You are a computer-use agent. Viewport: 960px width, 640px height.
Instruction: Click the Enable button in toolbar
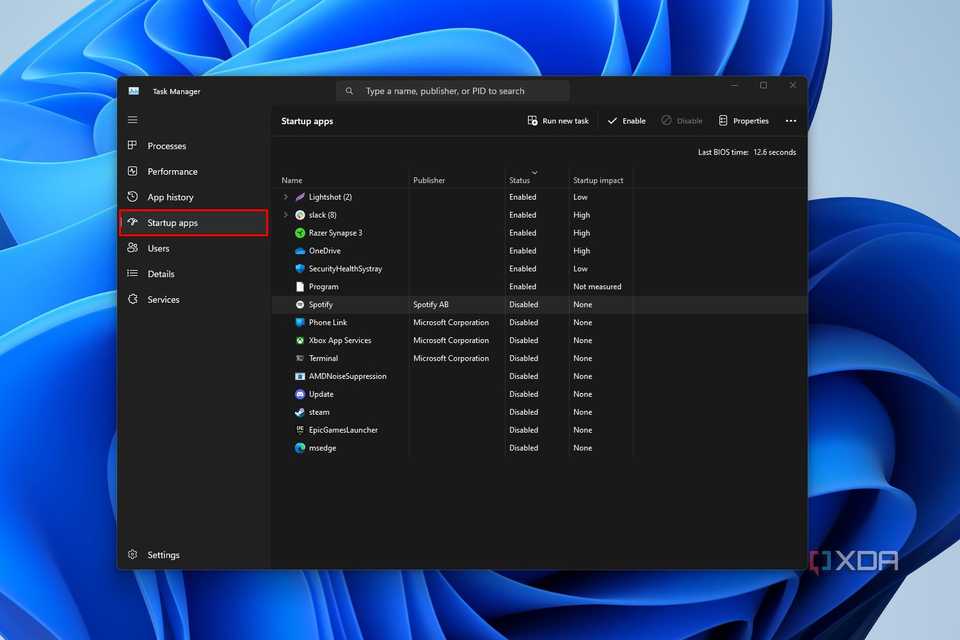(626, 121)
